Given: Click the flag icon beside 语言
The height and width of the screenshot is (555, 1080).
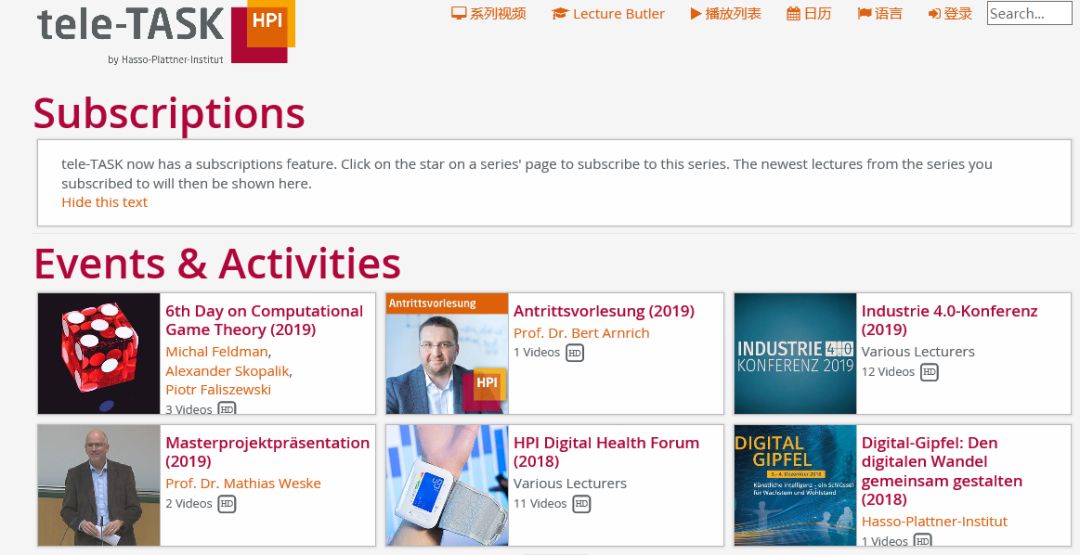Looking at the screenshot, I should coord(864,13).
